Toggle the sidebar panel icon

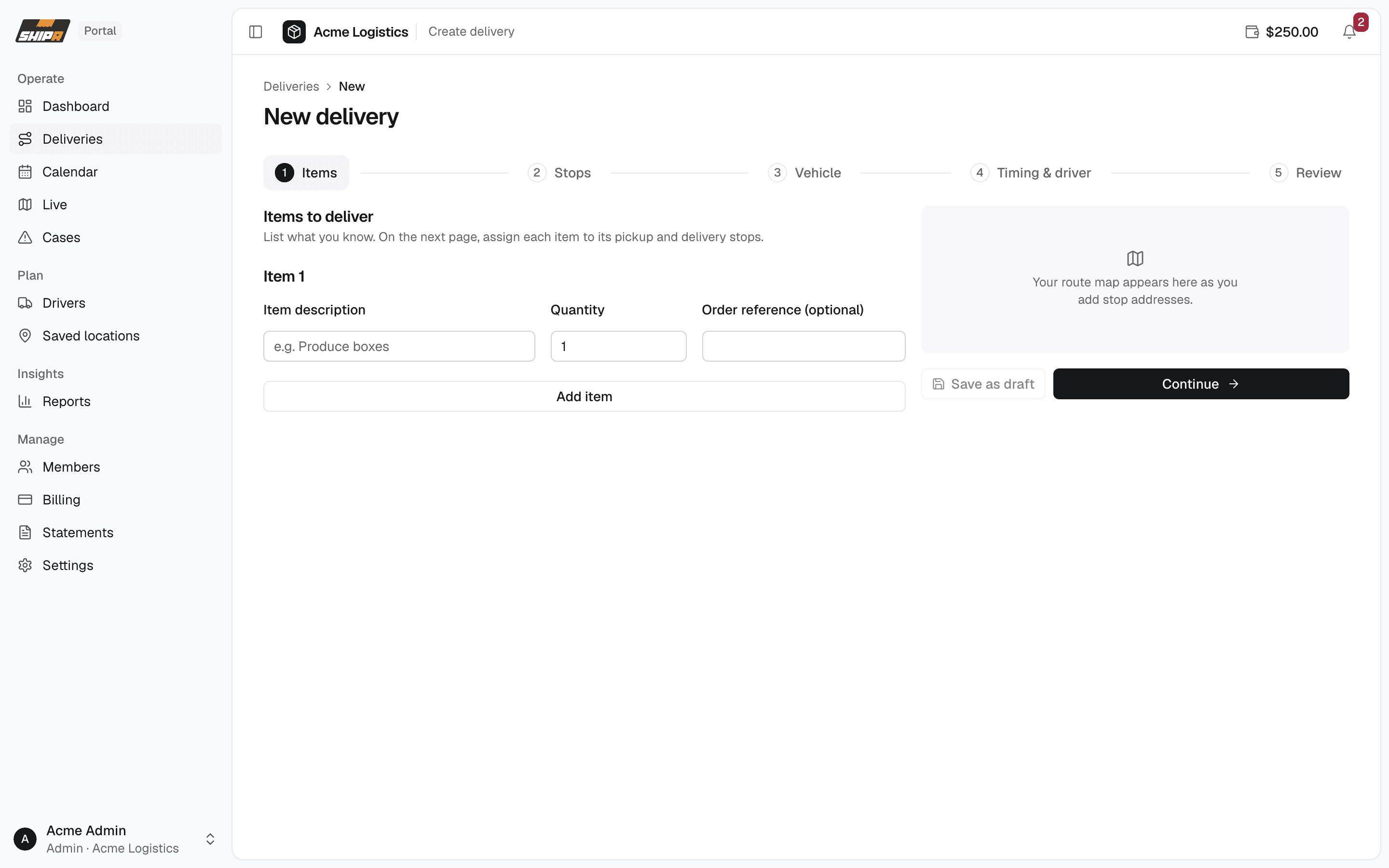(x=256, y=31)
